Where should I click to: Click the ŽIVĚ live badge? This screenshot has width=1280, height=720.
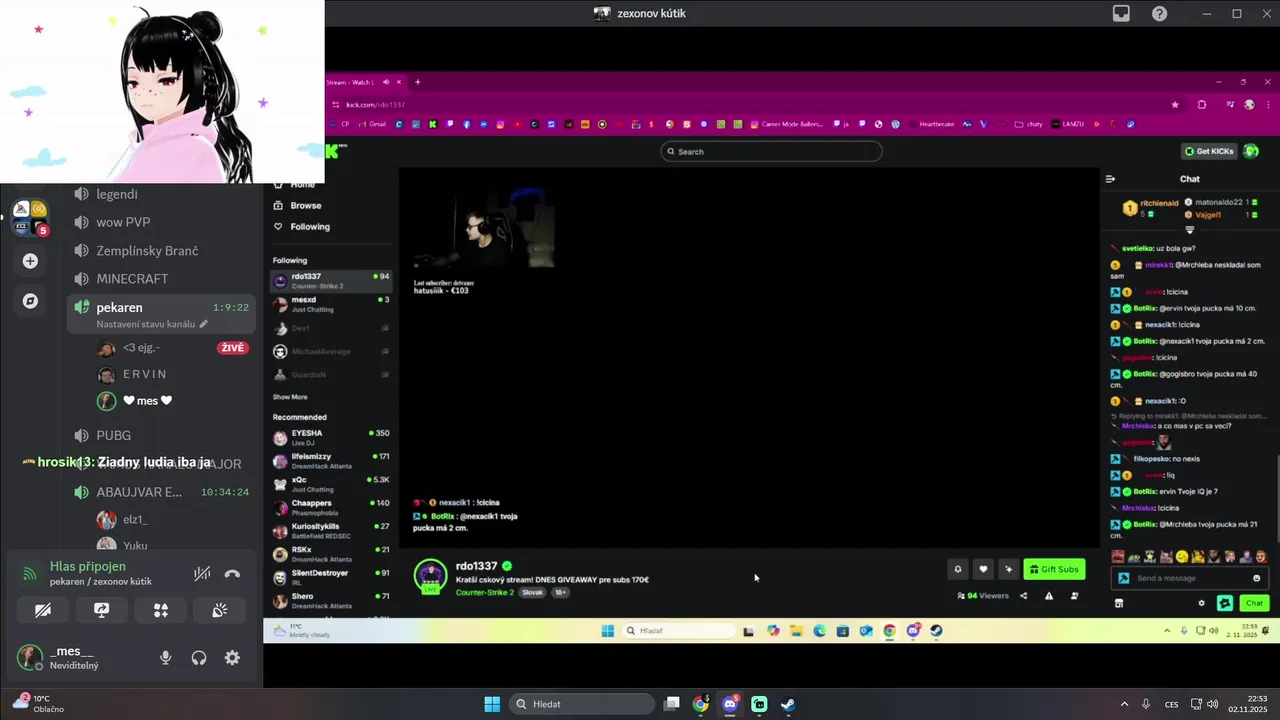click(x=232, y=348)
